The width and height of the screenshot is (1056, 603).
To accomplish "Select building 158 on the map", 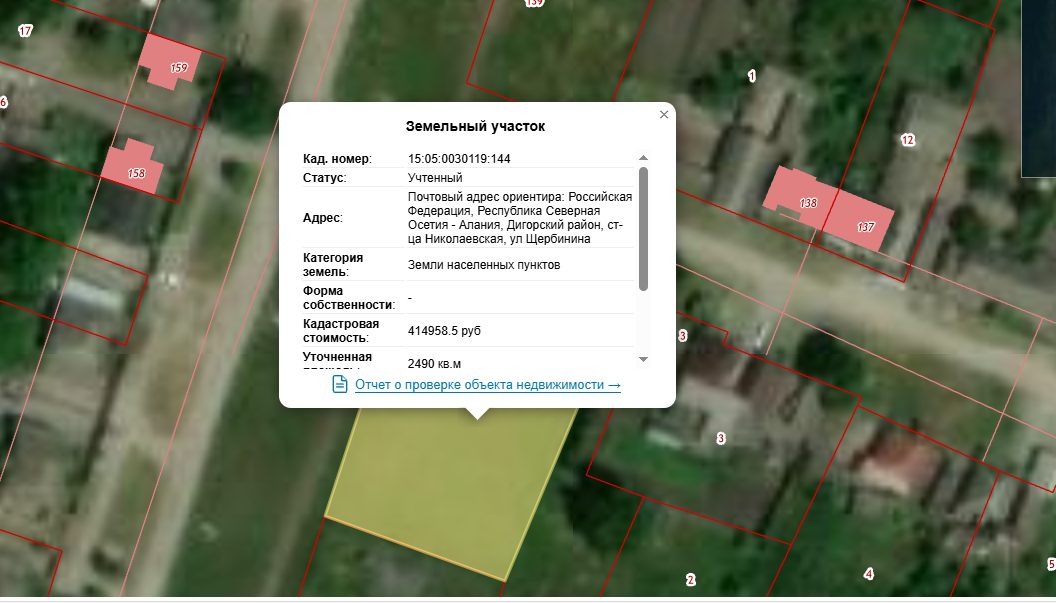I will [x=133, y=167].
